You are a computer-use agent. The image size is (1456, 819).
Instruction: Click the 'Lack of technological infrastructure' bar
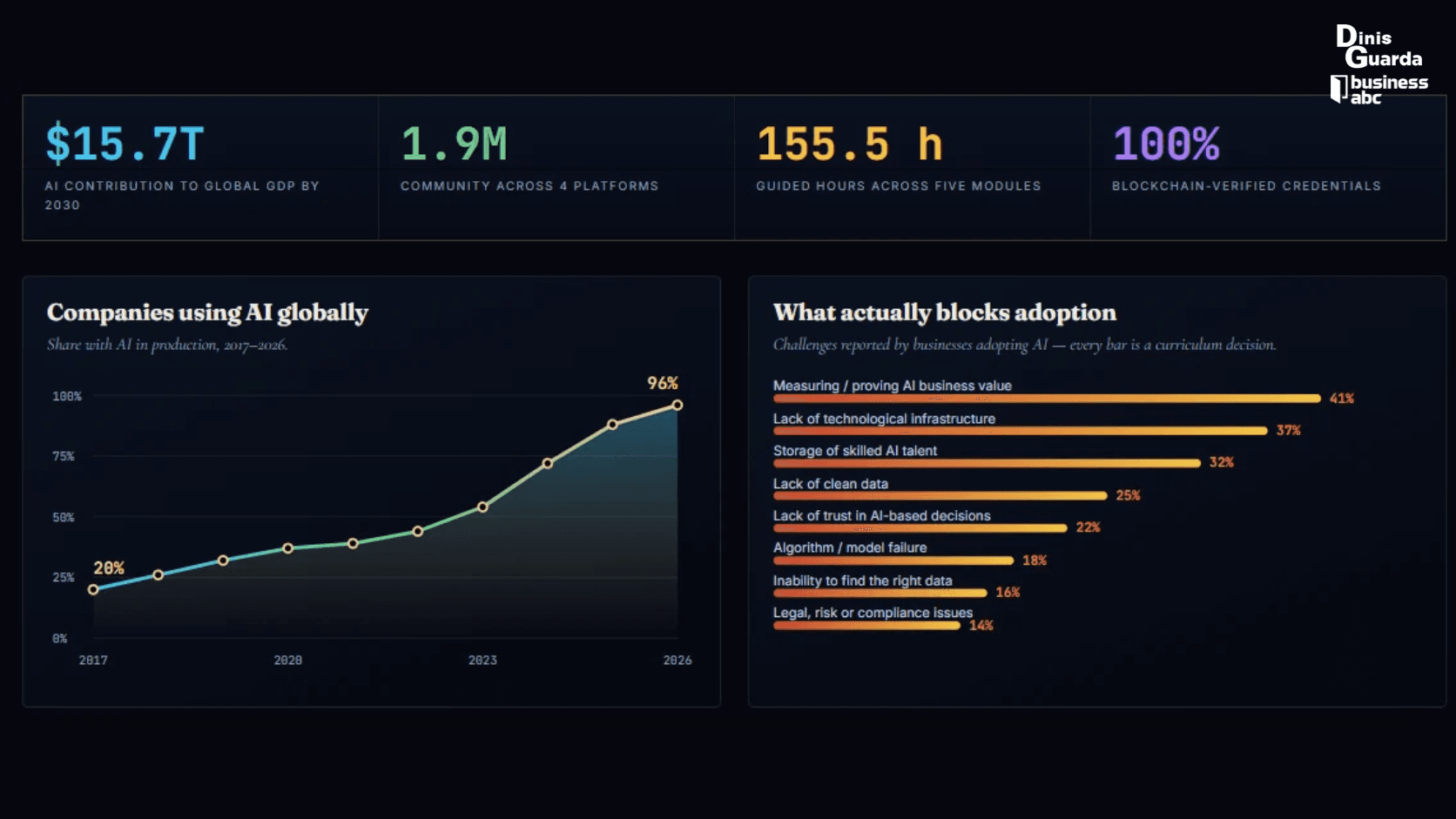pyautogui.click(x=1021, y=431)
